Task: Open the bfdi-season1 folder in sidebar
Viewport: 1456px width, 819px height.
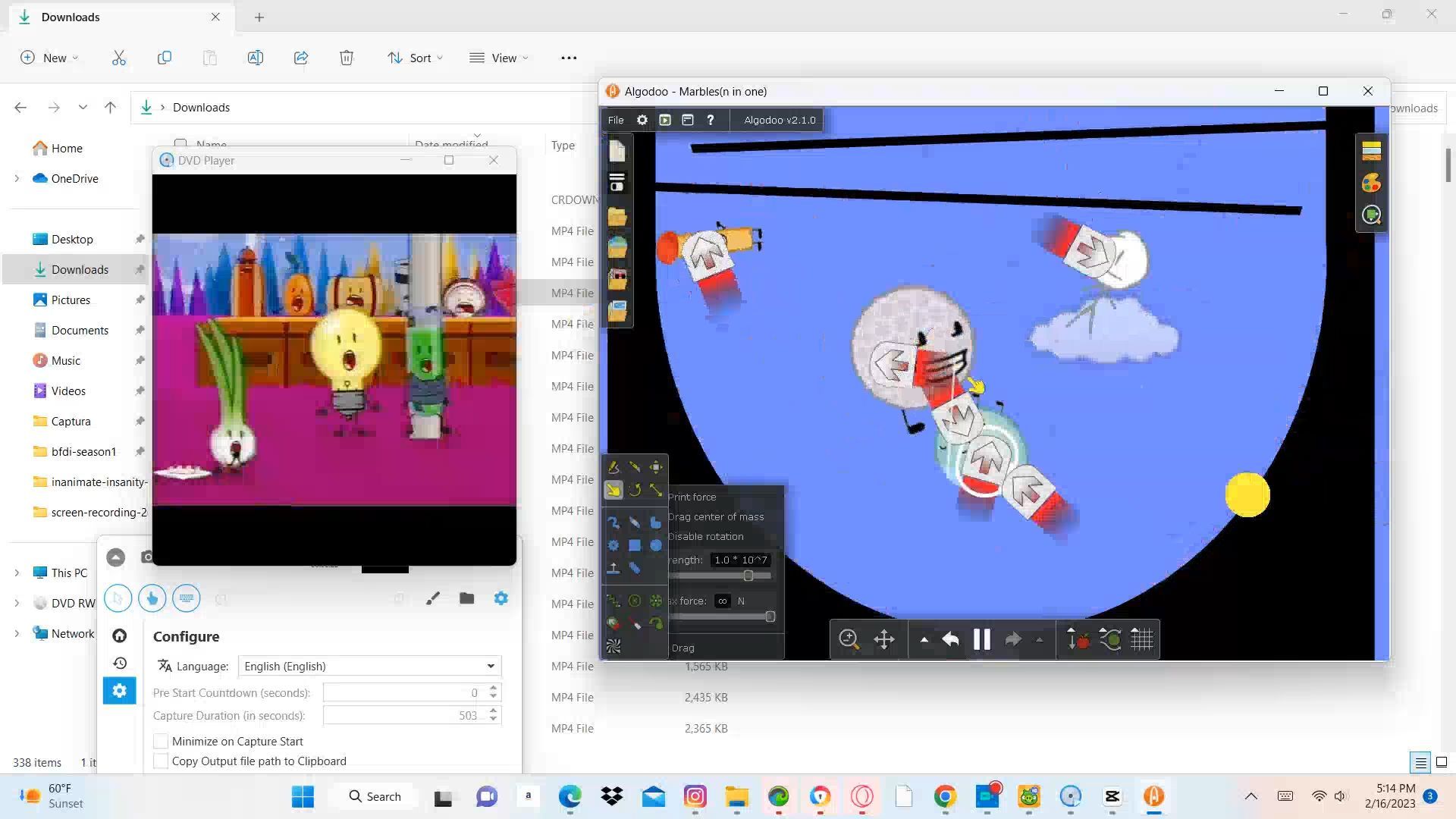Action: click(x=83, y=452)
